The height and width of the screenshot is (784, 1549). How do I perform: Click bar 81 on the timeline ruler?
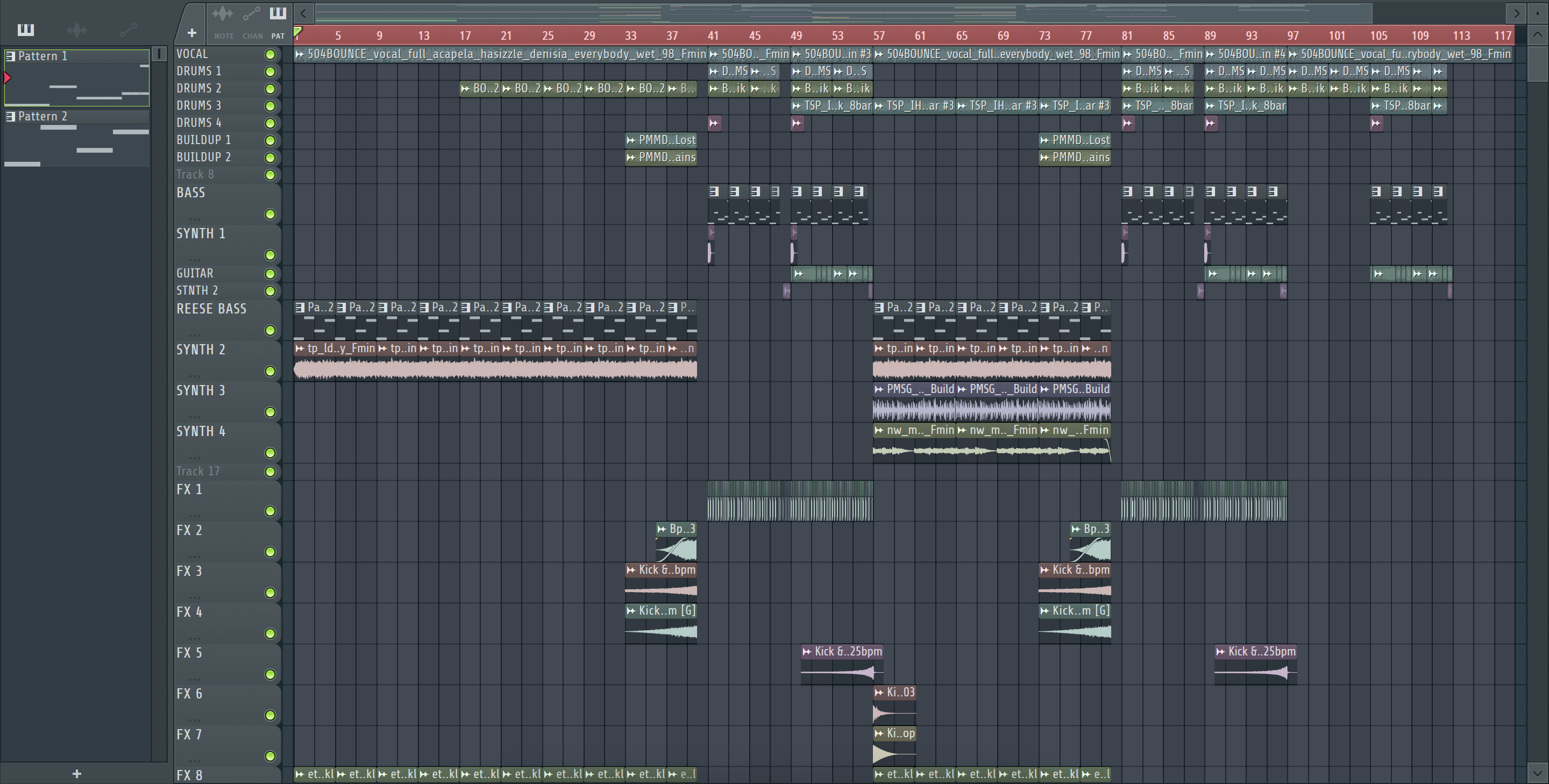[1127, 35]
